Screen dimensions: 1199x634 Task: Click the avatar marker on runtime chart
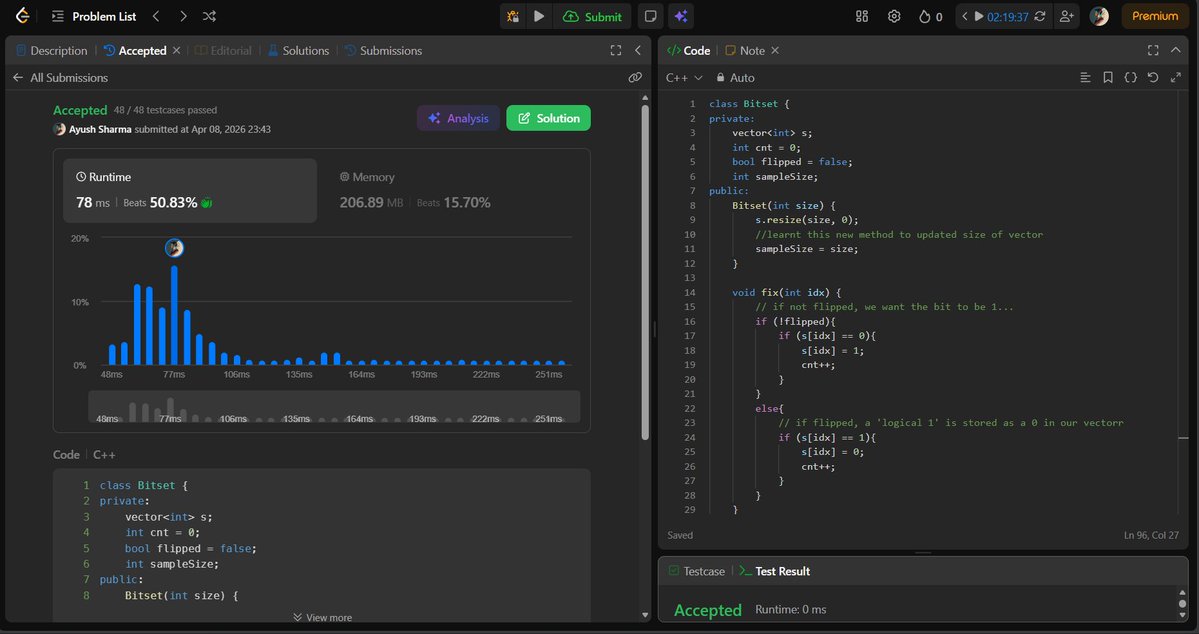click(174, 248)
